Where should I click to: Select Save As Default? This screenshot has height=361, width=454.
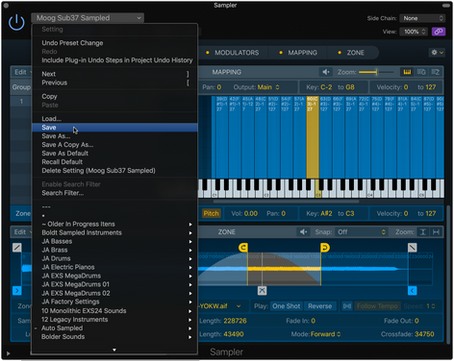tap(115, 153)
